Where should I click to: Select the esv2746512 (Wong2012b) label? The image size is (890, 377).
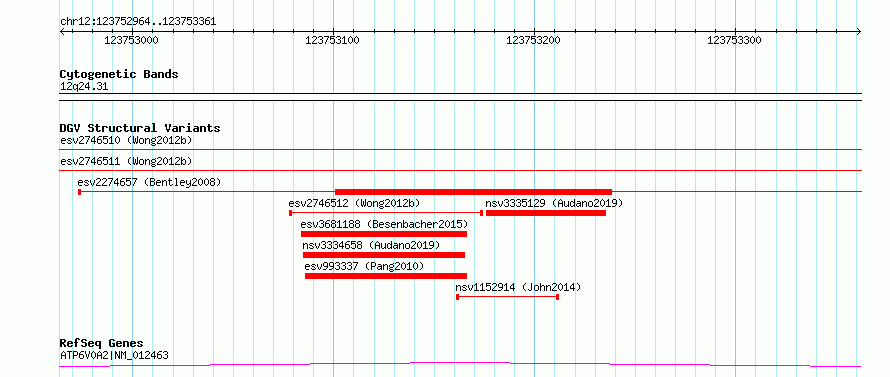(354, 203)
